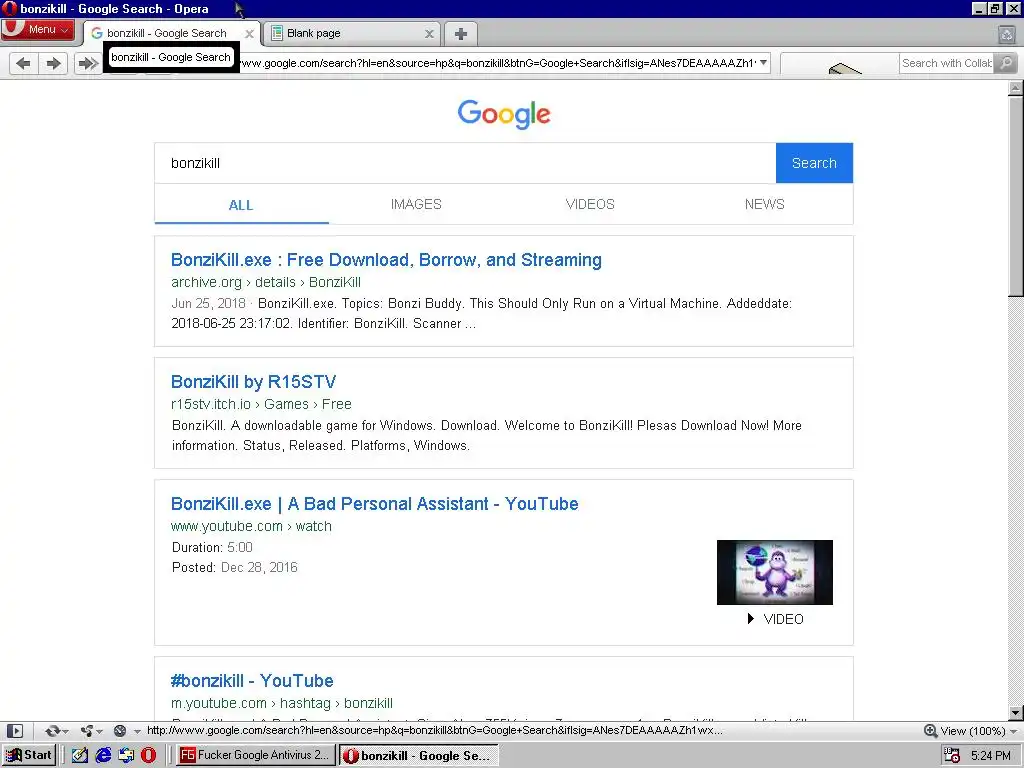Click the Fast Forward navigation button
The image size is (1024, 768).
tap(87, 63)
